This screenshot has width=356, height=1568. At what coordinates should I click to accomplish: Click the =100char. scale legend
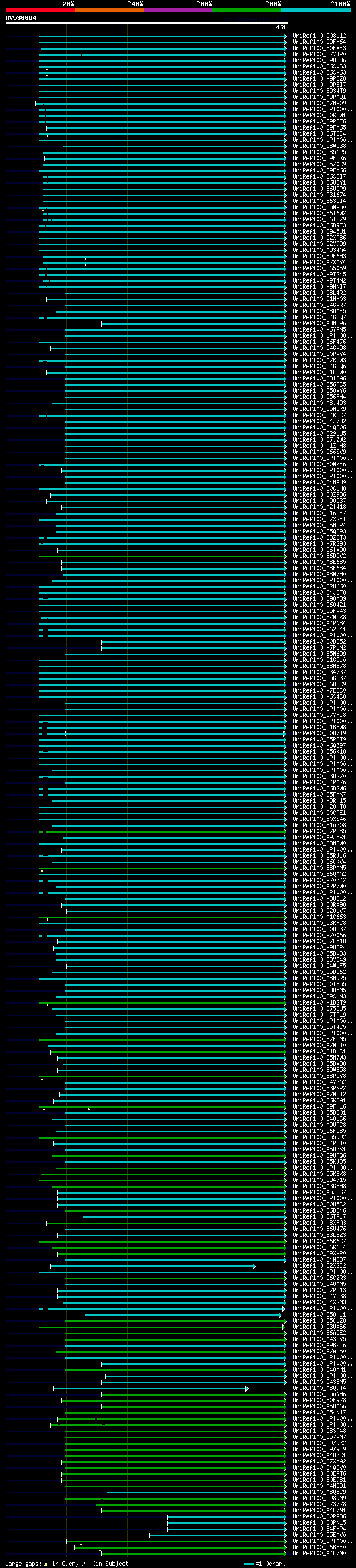point(264,1563)
